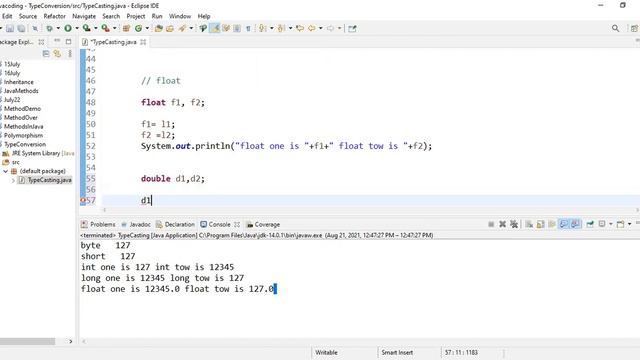Select JRE System Library in the tree
This screenshot has width=640, height=360.
(x=38, y=153)
